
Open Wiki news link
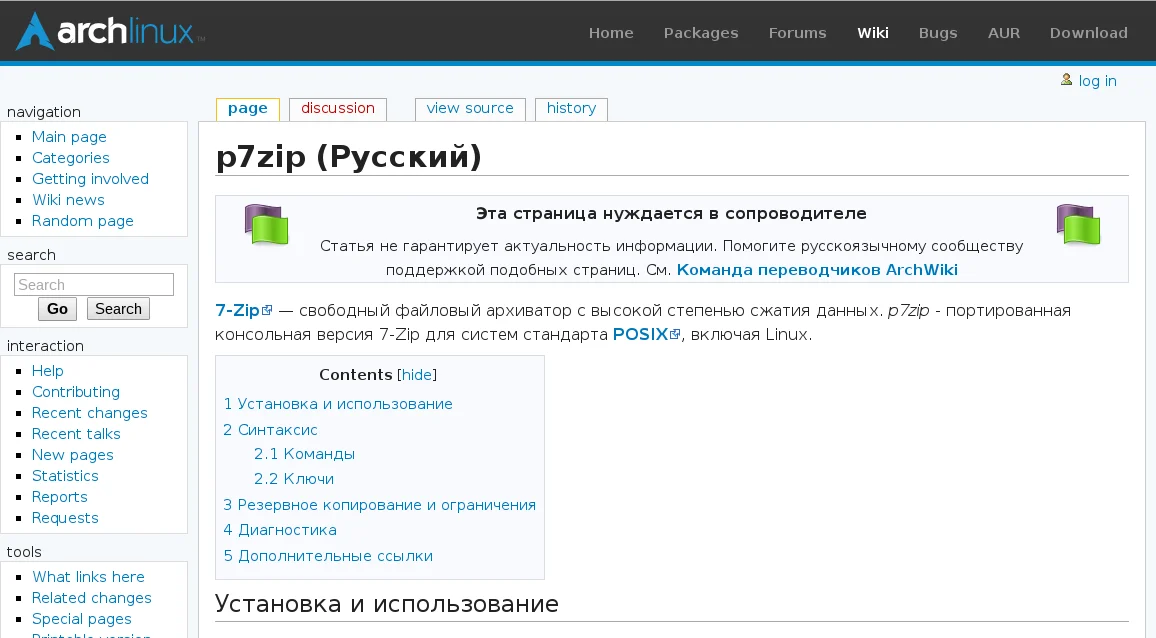68,200
